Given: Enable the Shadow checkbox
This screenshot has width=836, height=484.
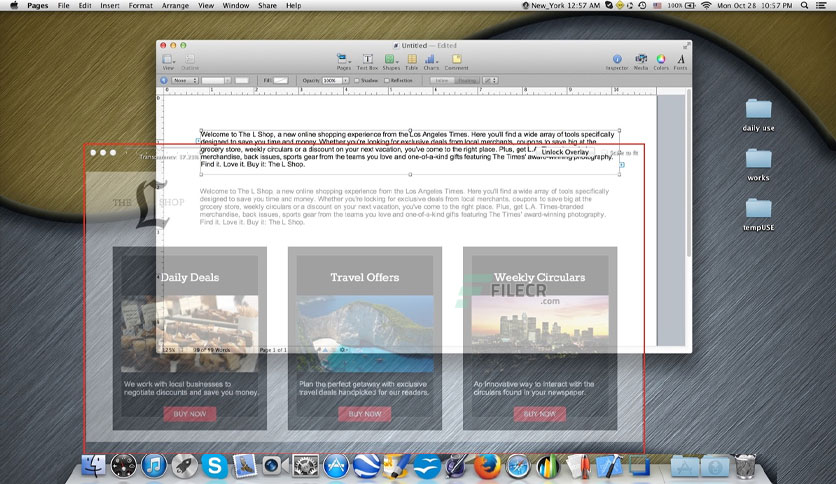Looking at the screenshot, I should coord(357,80).
